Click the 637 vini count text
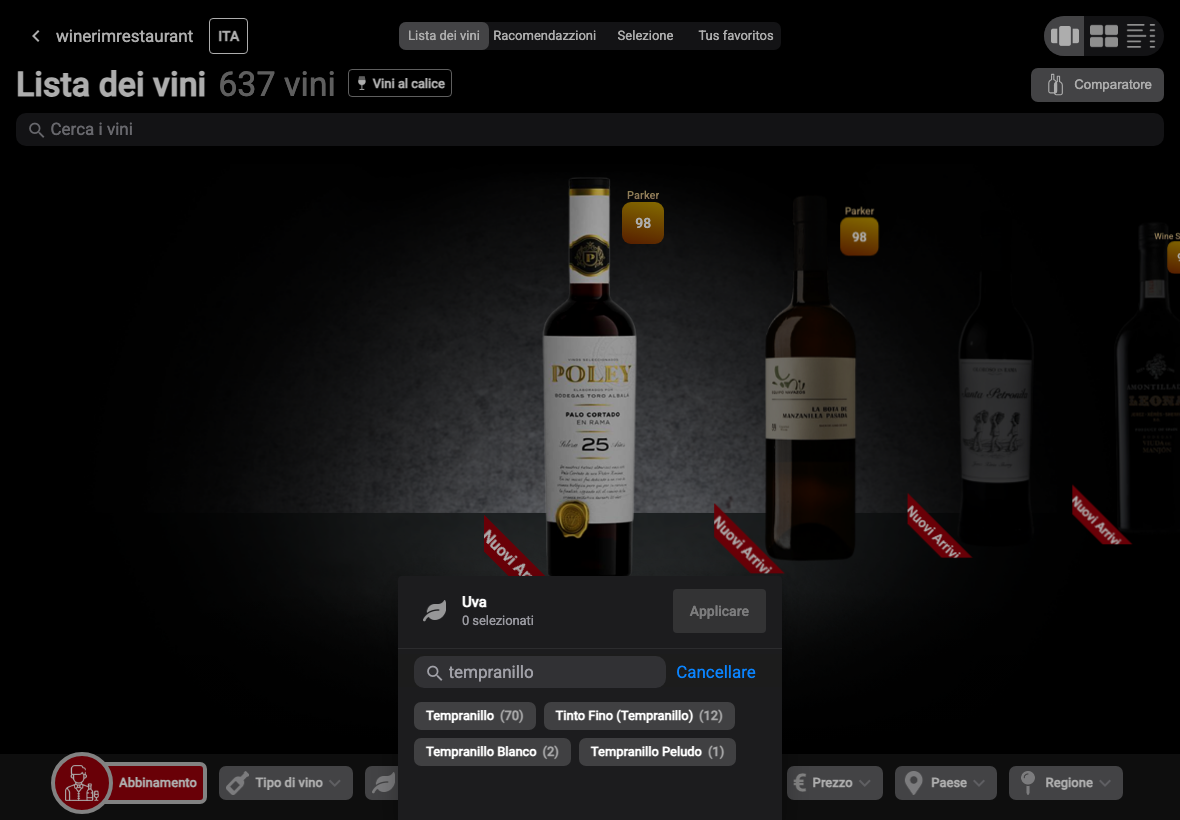The width and height of the screenshot is (1180, 820). pos(277,84)
